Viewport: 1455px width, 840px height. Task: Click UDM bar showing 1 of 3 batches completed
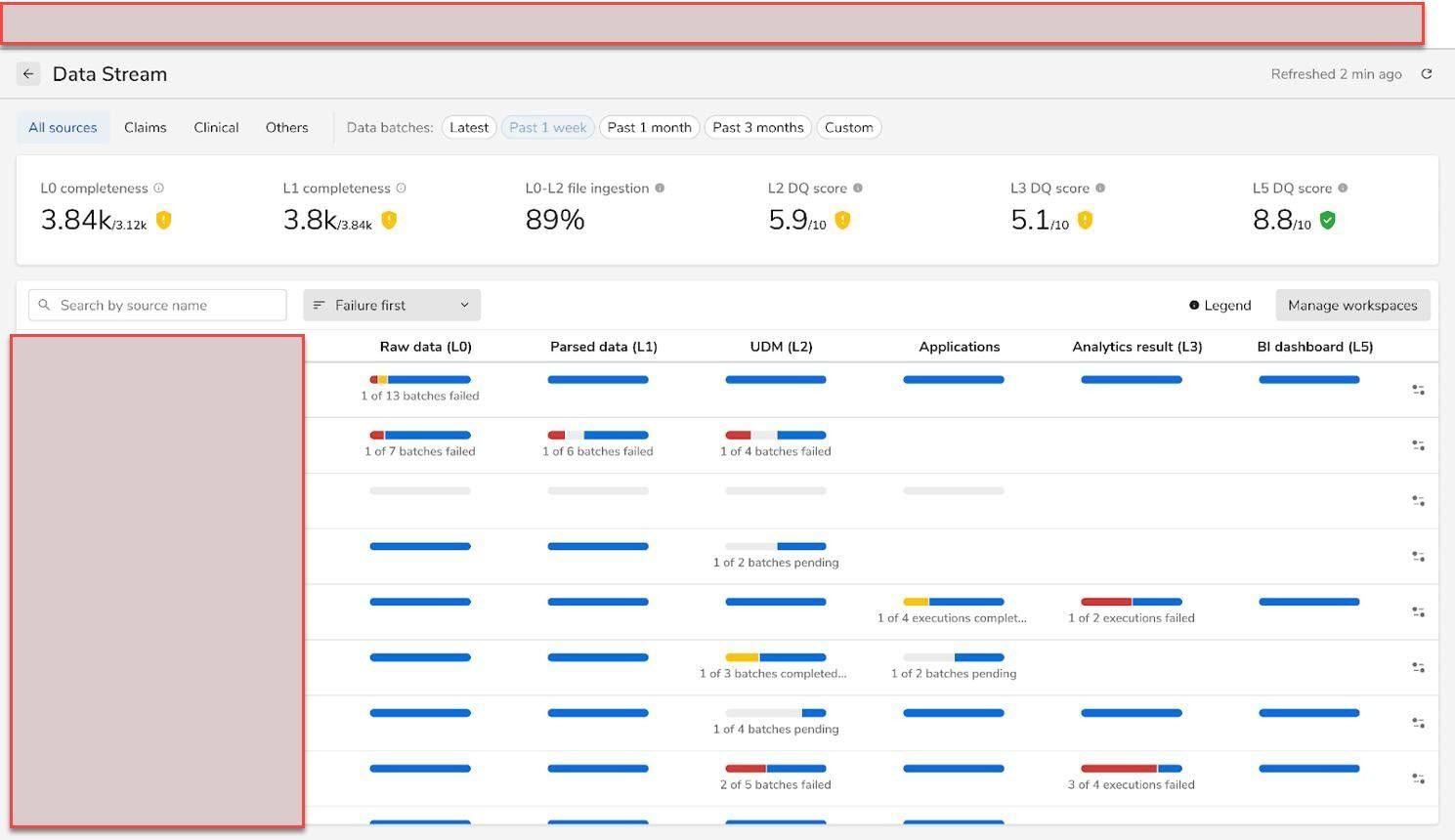(x=776, y=657)
